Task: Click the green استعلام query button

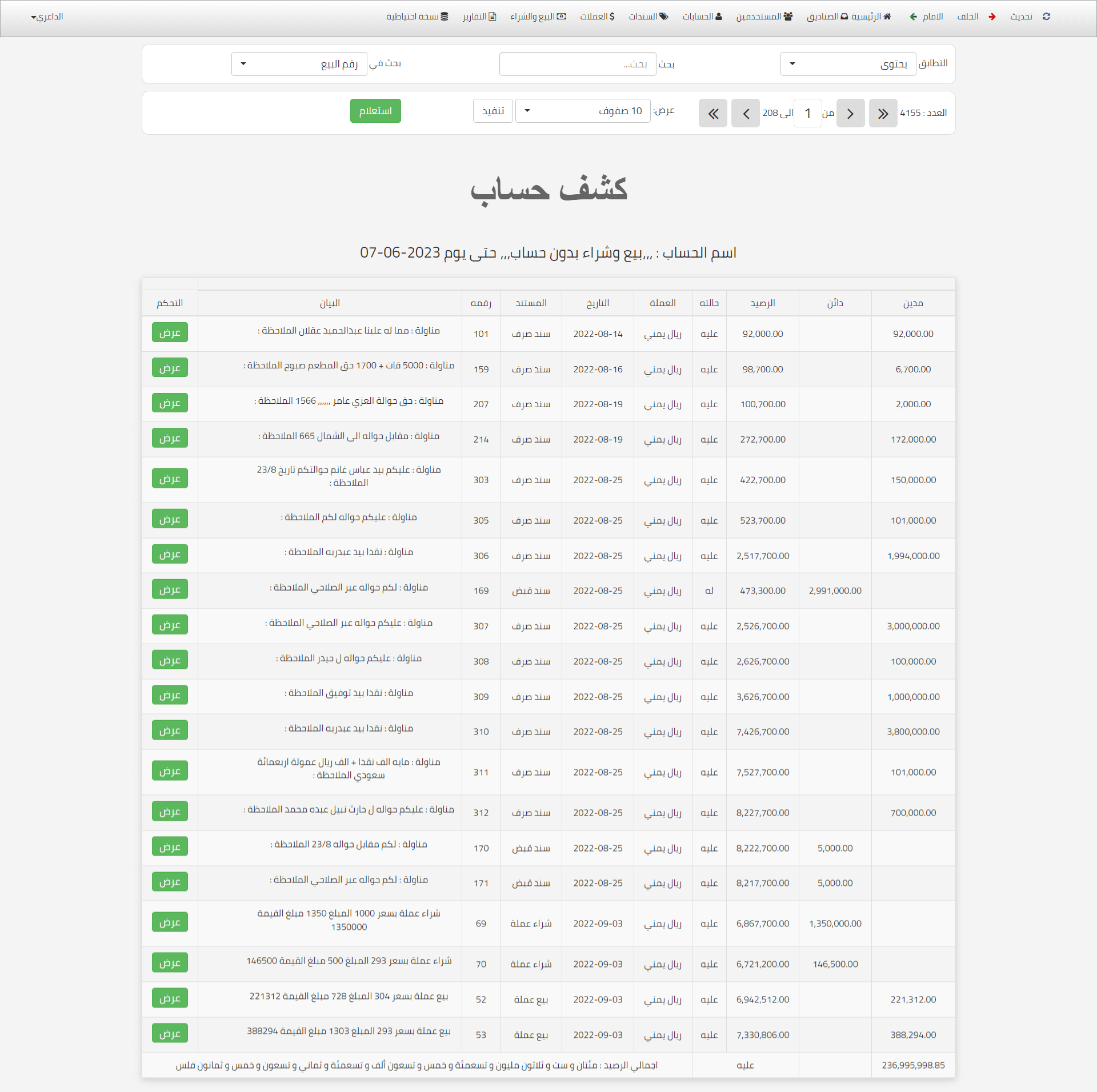Action: [375, 111]
